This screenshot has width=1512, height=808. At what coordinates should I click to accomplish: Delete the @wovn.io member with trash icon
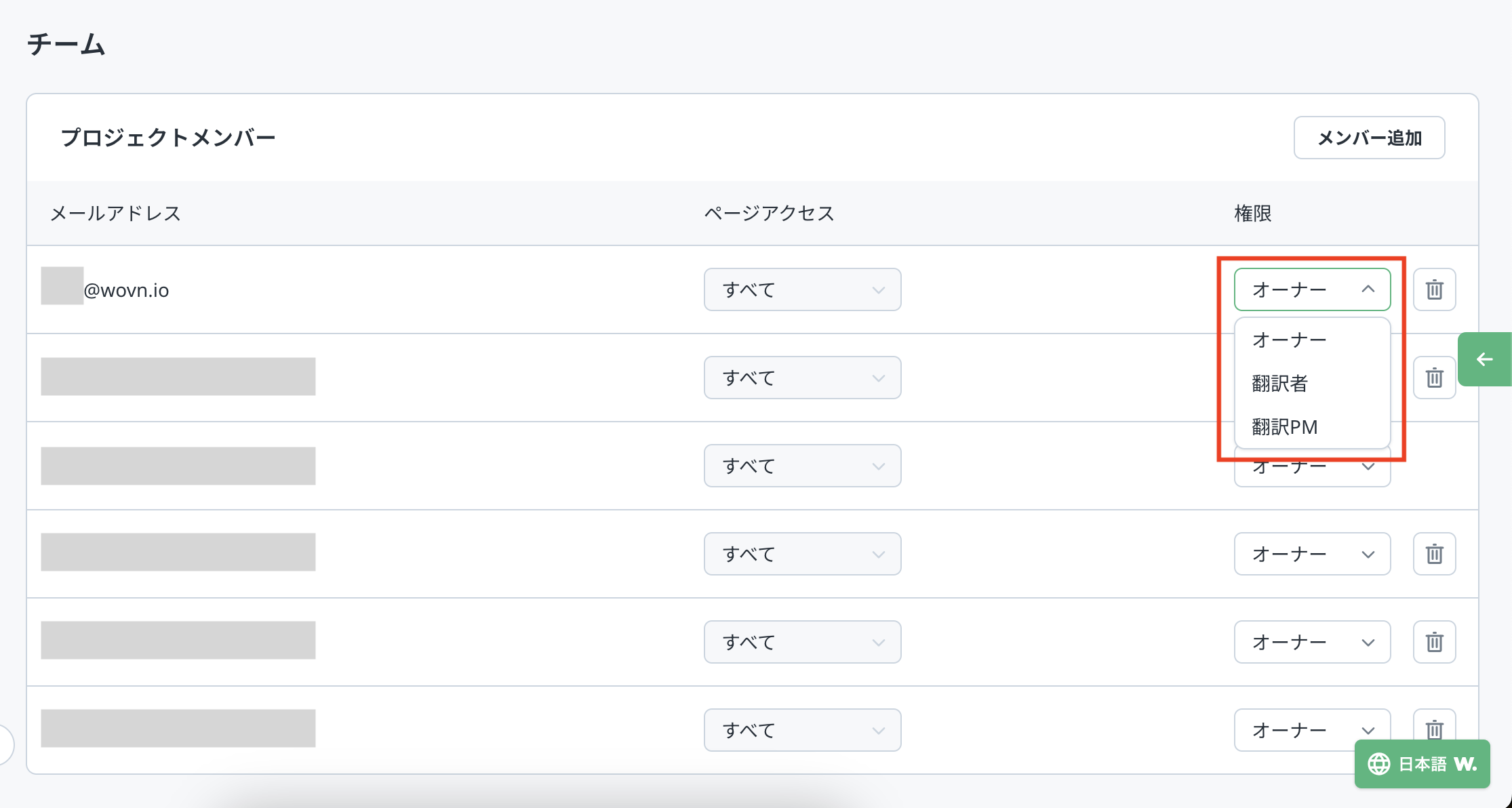tap(1434, 289)
